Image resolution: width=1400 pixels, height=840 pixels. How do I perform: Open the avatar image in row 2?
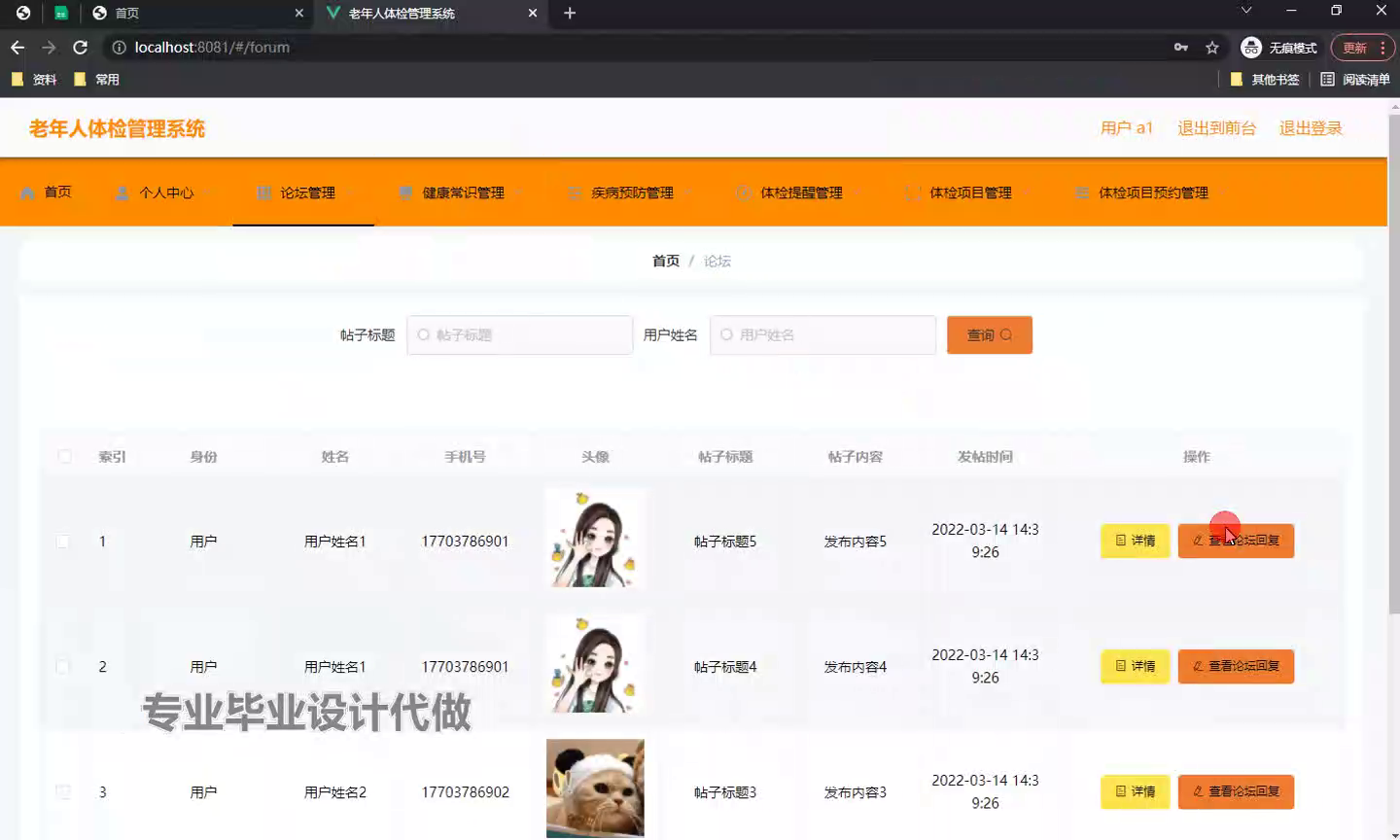[595, 663]
